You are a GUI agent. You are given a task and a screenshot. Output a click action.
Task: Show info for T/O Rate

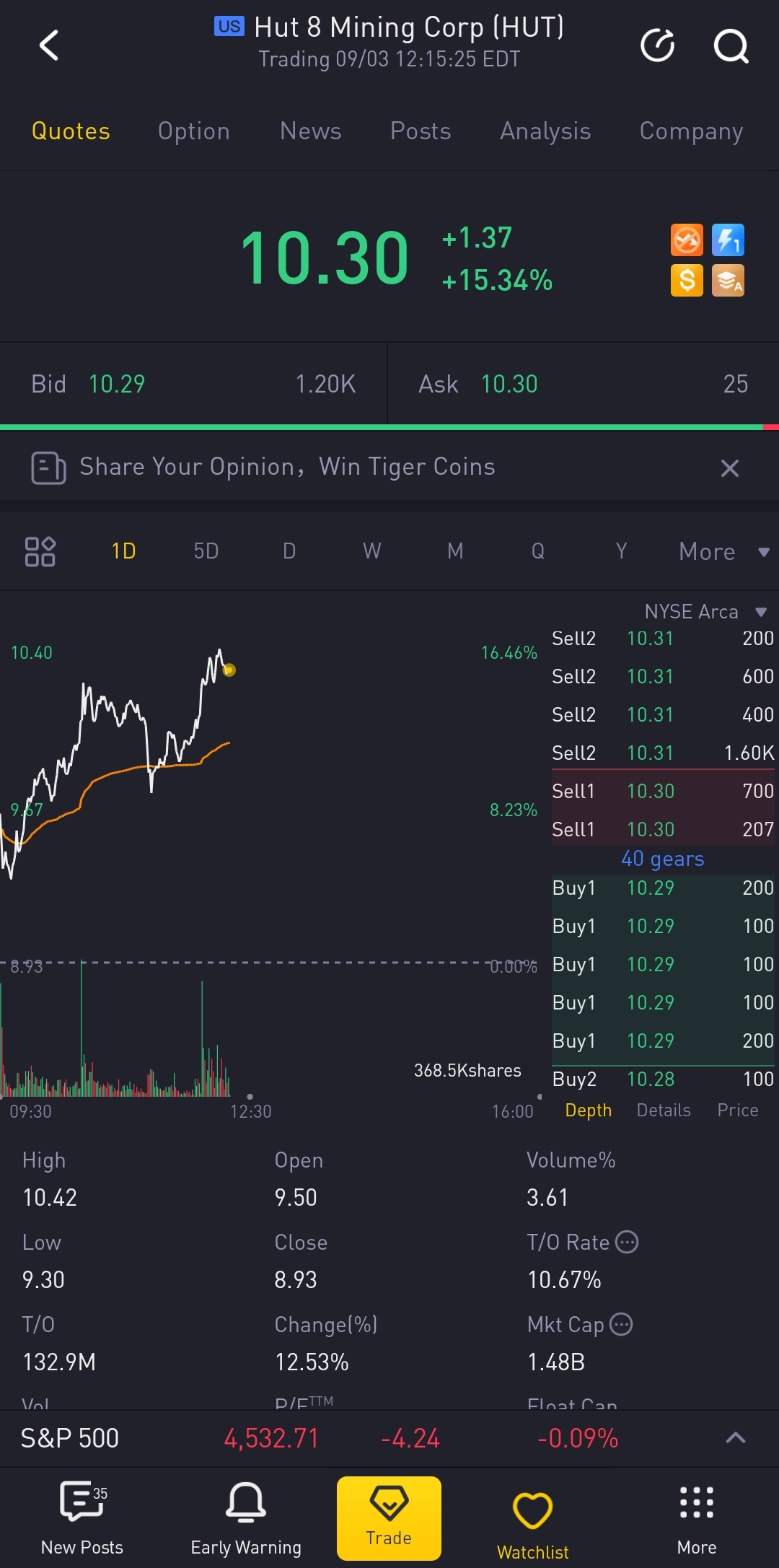pyautogui.click(x=627, y=1242)
